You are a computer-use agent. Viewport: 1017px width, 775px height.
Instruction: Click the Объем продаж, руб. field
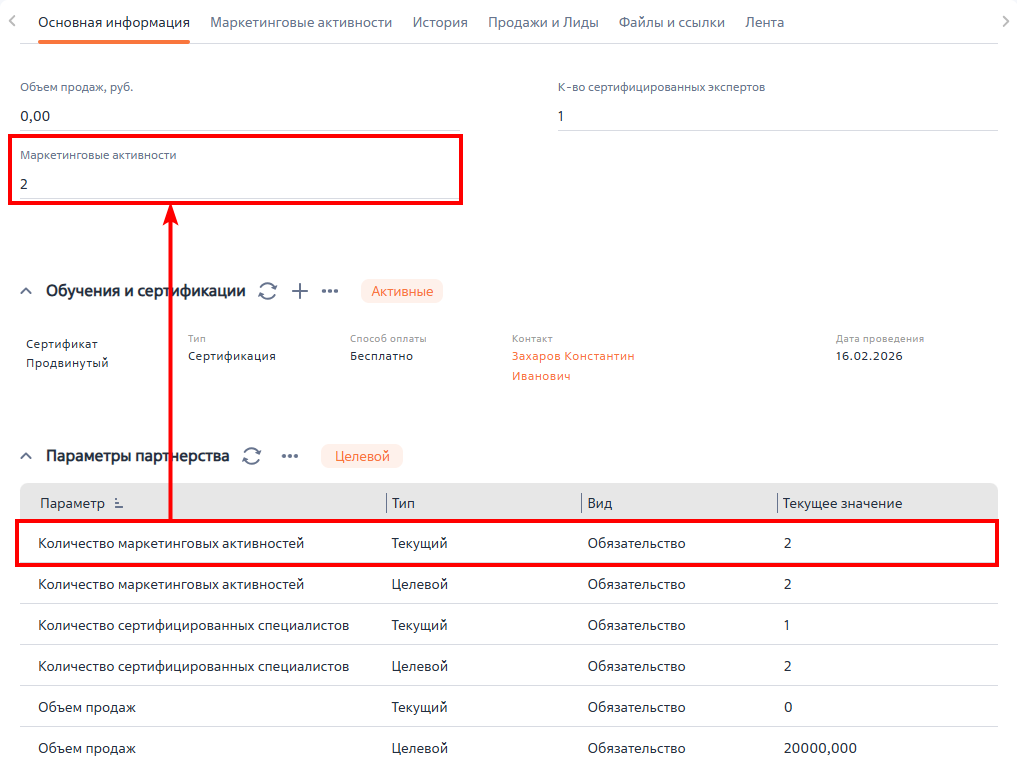coord(240,116)
